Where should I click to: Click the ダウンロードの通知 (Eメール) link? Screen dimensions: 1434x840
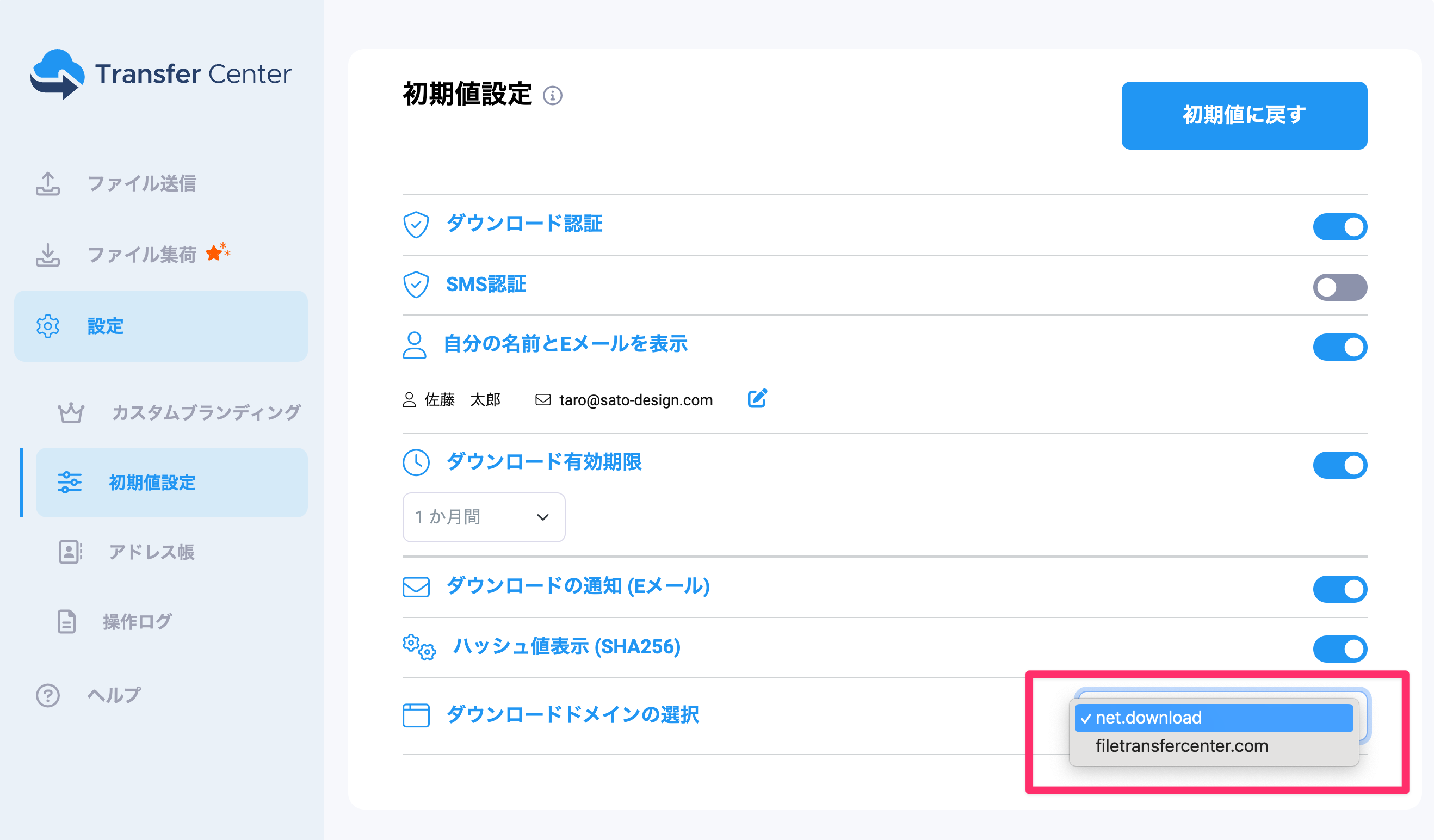577,586
